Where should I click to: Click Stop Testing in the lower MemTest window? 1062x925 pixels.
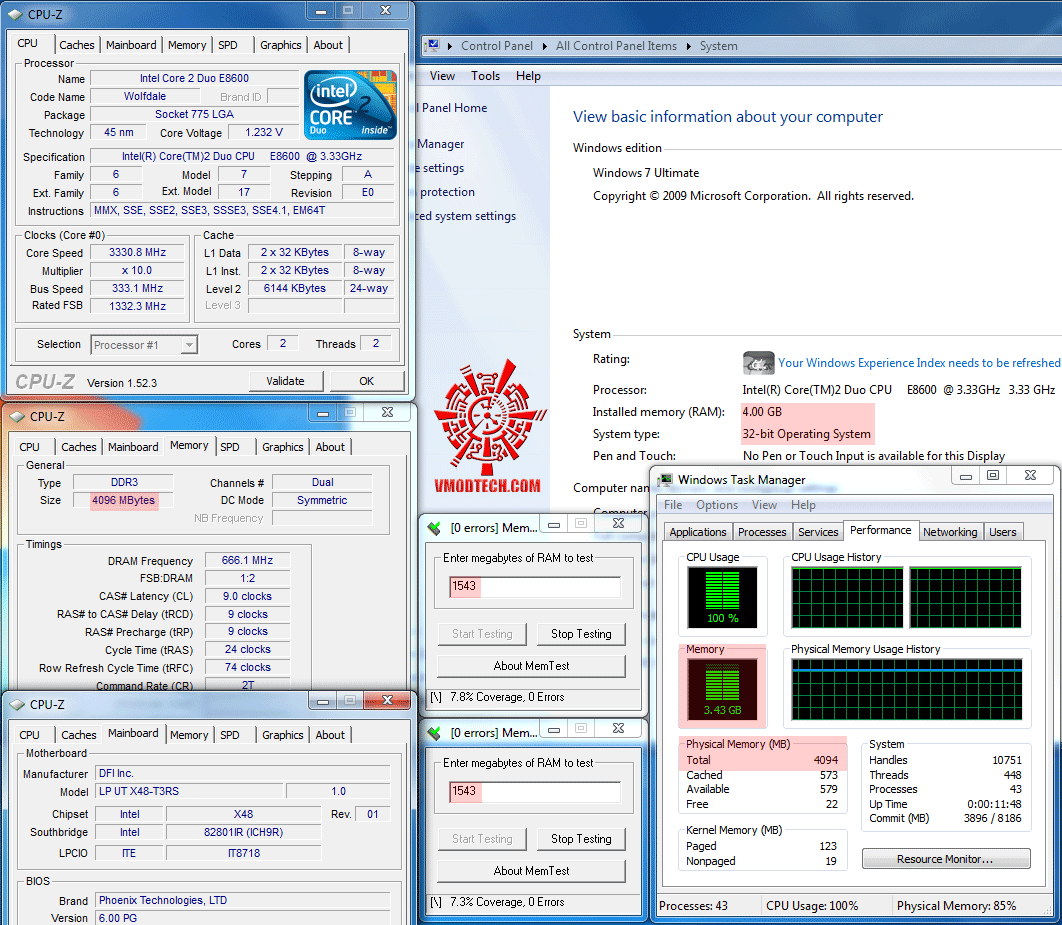coord(581,839)
